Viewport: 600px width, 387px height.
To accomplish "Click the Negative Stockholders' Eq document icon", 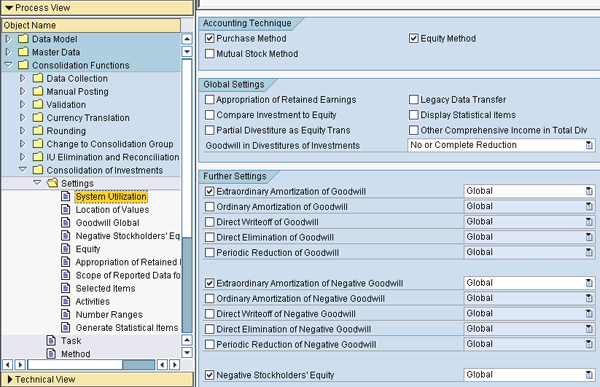I will tap(66, 235).
